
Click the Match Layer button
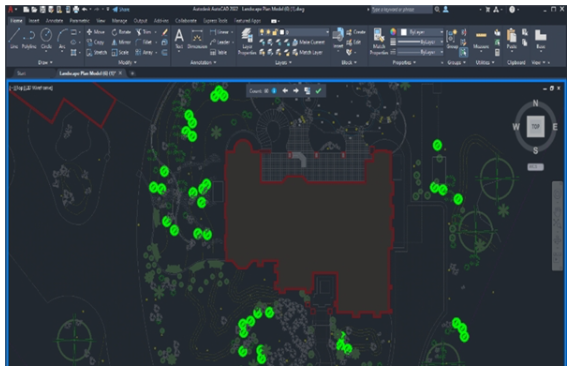pos(307,52)
